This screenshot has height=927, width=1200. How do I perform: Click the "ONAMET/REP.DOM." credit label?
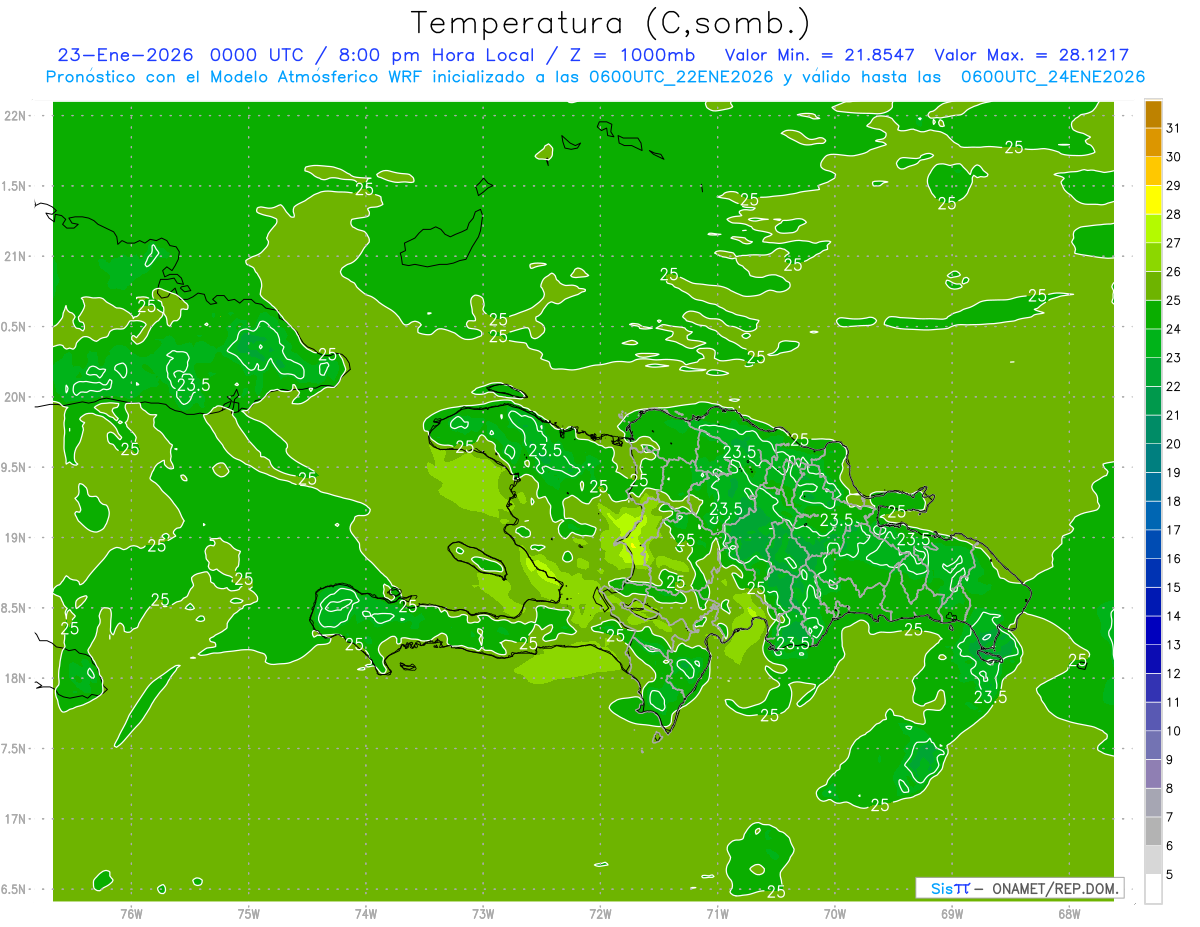click(x=1054, y=888)
